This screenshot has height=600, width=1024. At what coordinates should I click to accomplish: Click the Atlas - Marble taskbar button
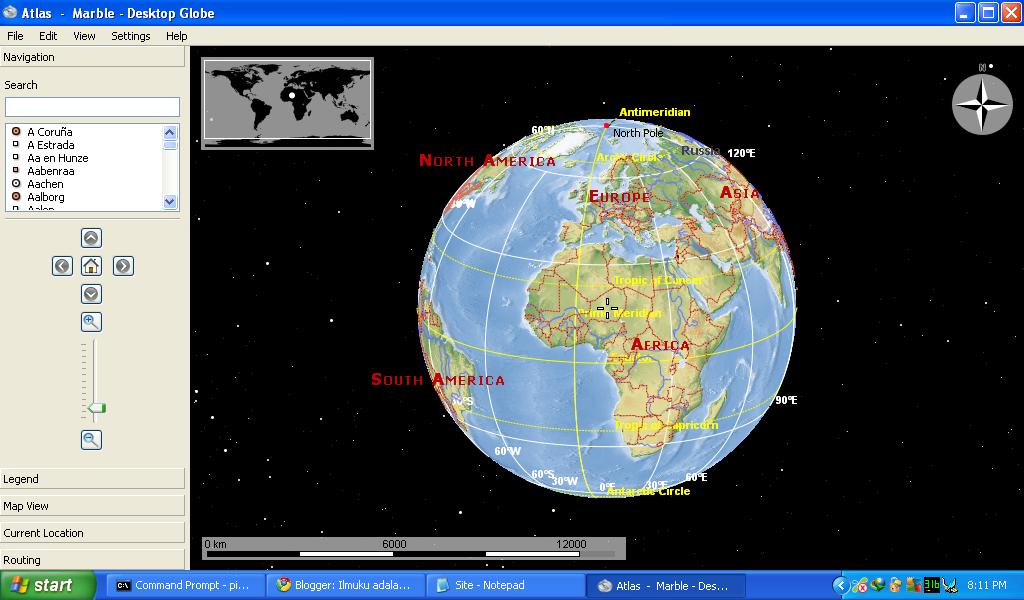665,586
